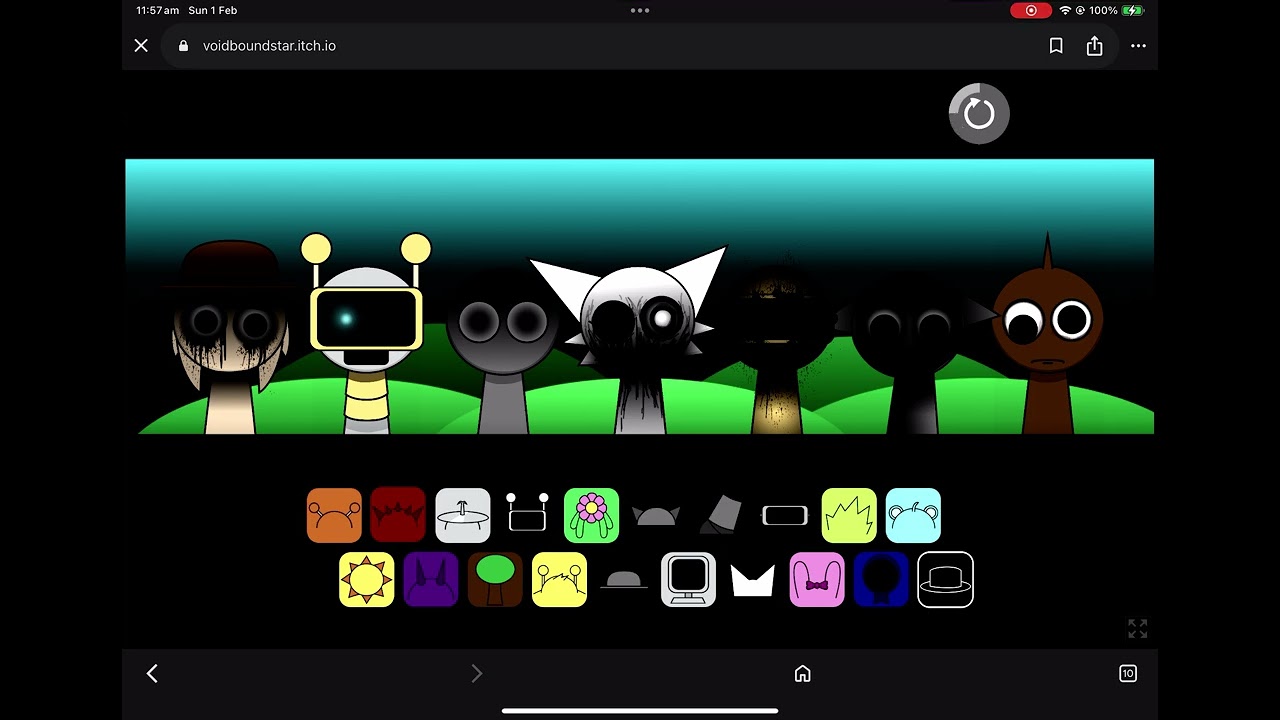Image resolution: width=1280 pixels, height=720 pixels.
Task: Tap the yellow antenna robot character
Action: (x=366, y=334)
